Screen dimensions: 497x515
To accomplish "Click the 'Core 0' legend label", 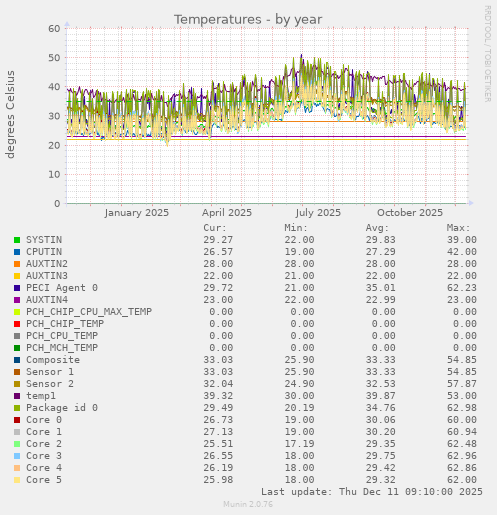I will pyautogui.click(x=44, y=420).
